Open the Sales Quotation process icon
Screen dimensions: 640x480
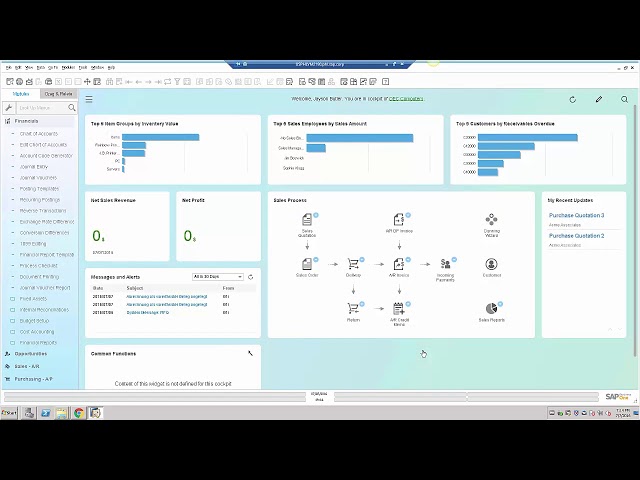tap(307, 220)
